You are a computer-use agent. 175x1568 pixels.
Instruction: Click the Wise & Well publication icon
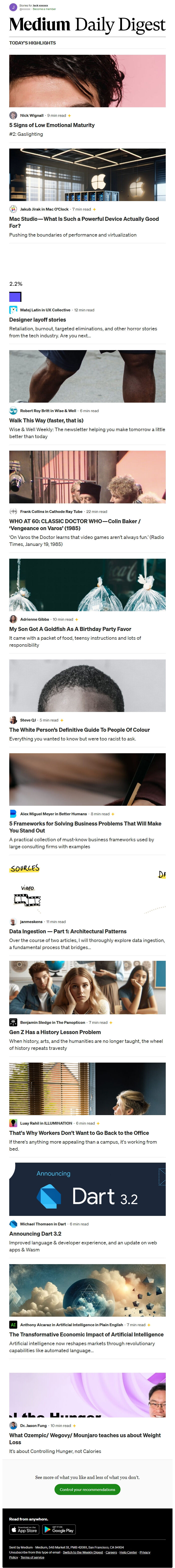pos(13,411)
